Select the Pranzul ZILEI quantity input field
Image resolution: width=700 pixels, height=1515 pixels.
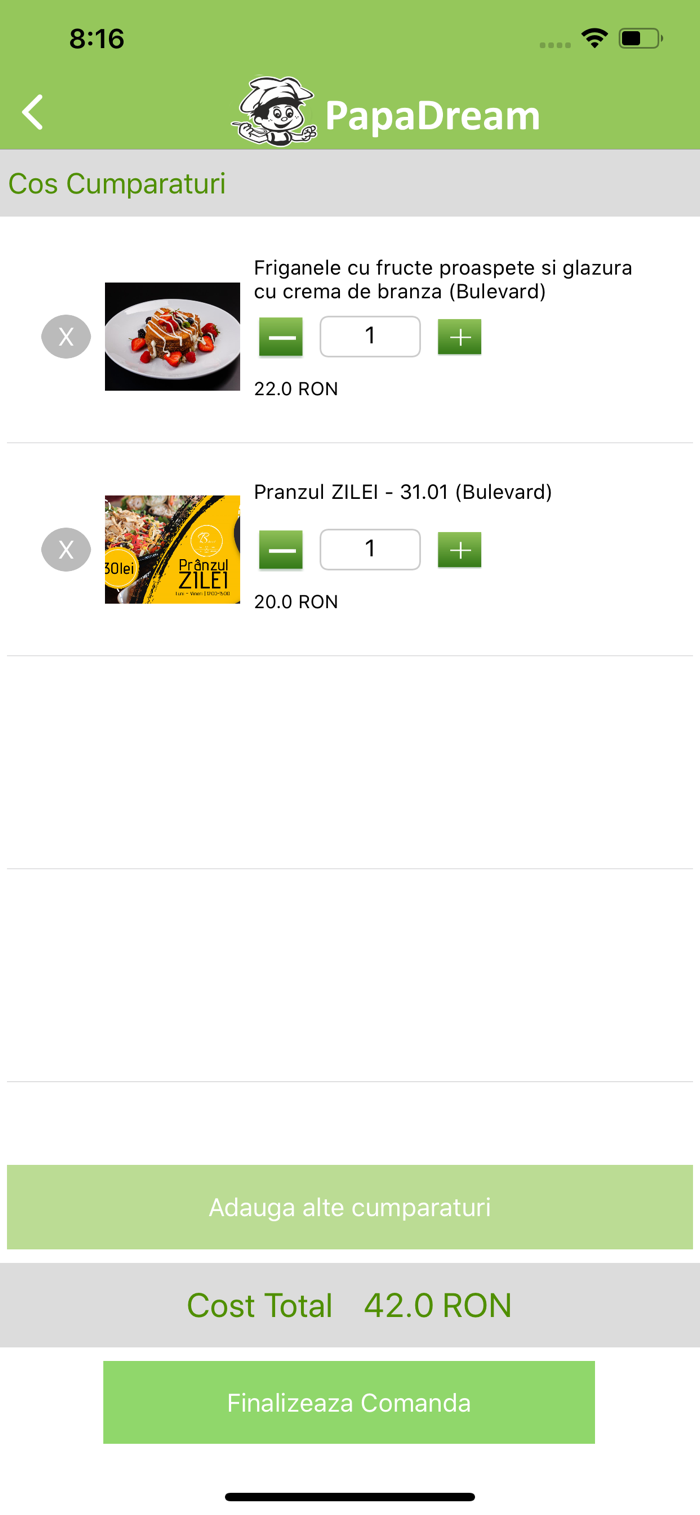tap(370, 550)
